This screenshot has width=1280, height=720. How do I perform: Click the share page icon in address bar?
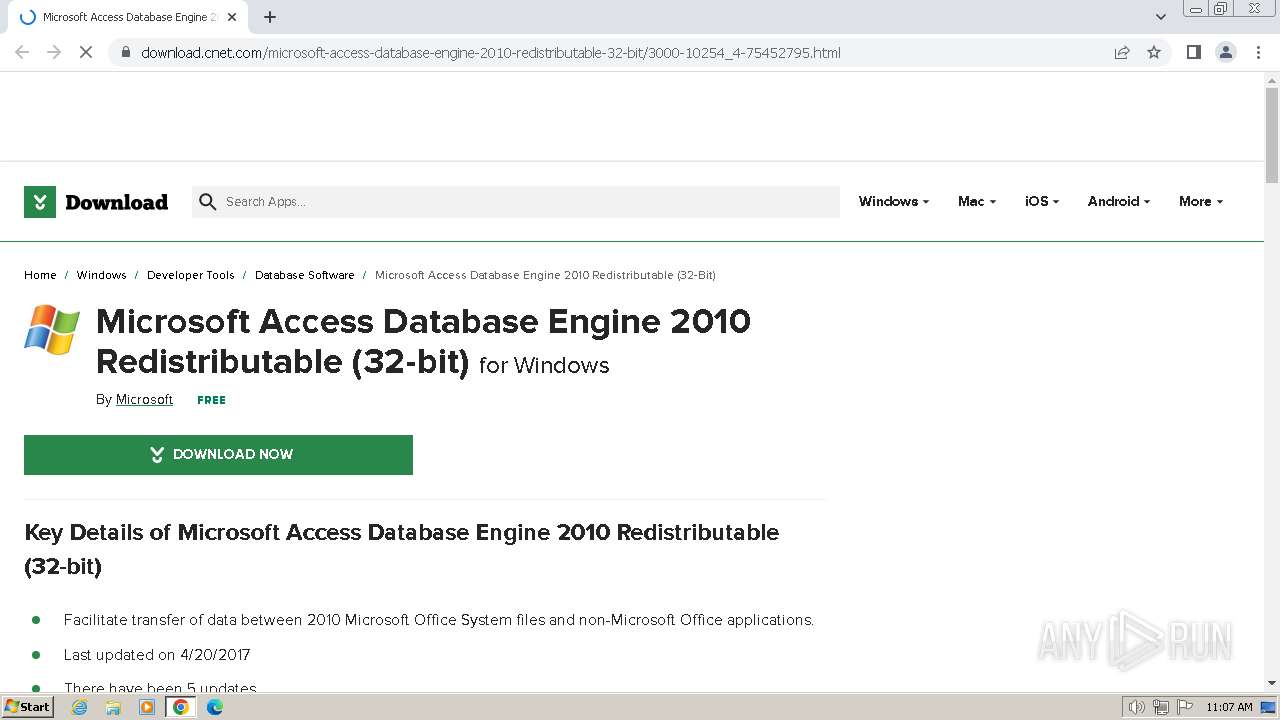[1122, 52]
